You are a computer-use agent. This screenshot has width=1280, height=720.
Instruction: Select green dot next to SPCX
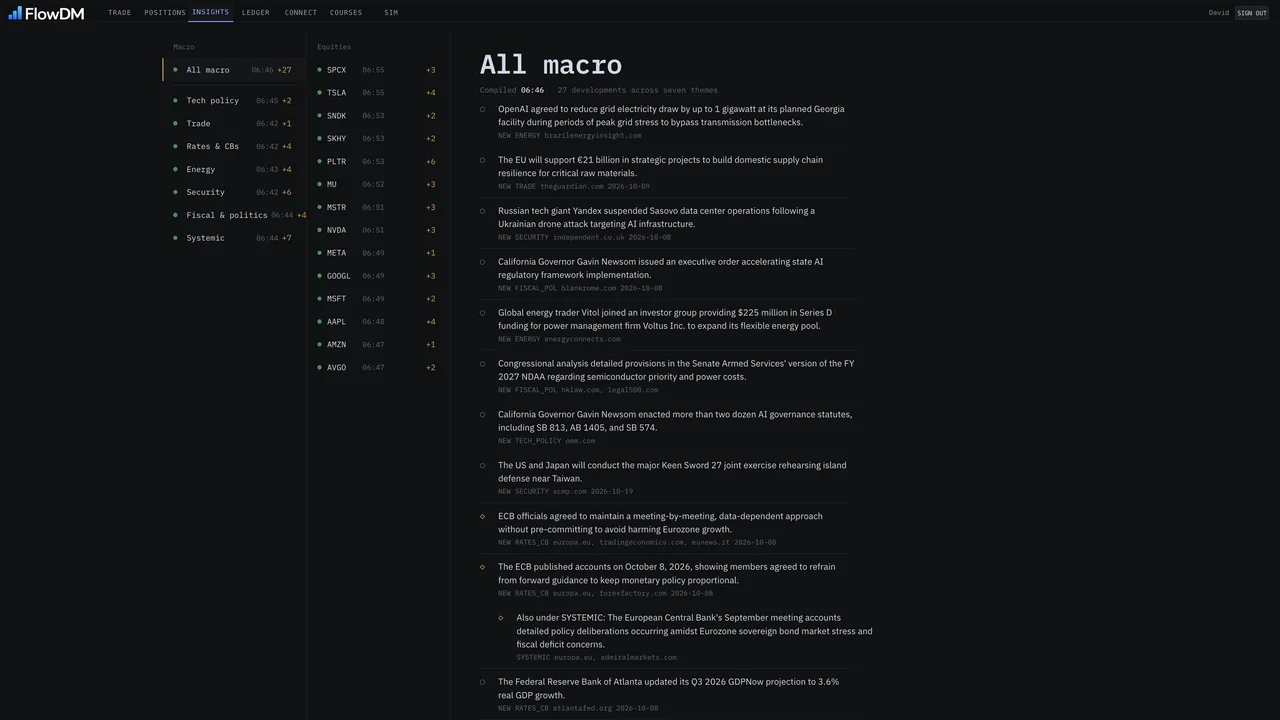tap(319, 70)
